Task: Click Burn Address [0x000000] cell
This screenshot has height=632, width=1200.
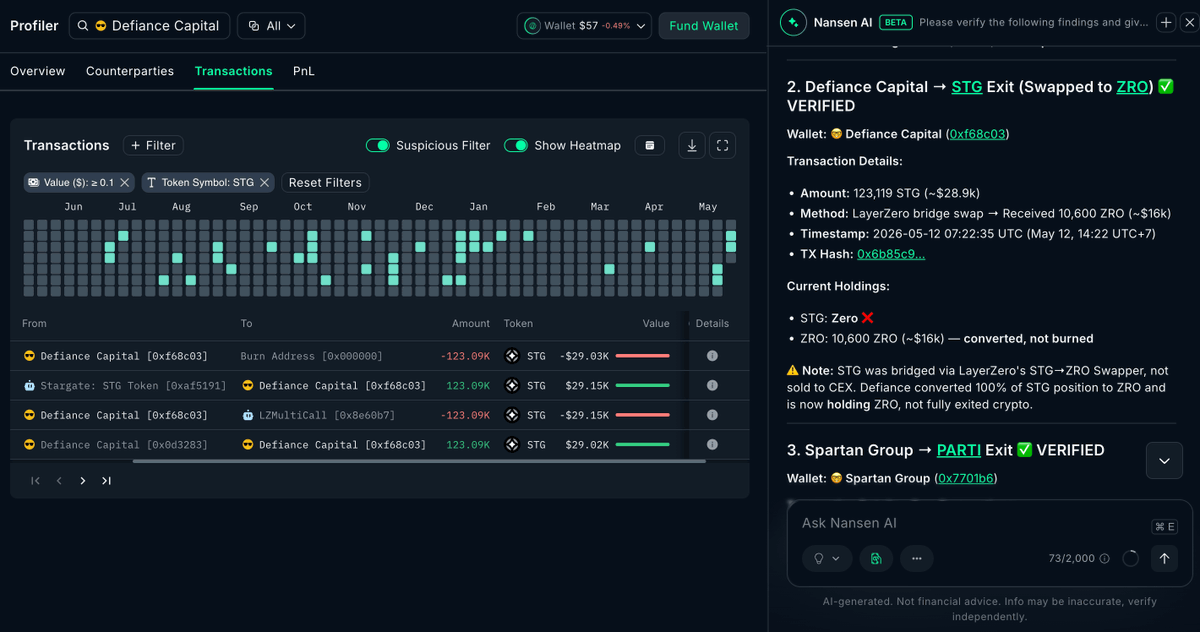Action: pyautogui.click(x=311, y=356)
